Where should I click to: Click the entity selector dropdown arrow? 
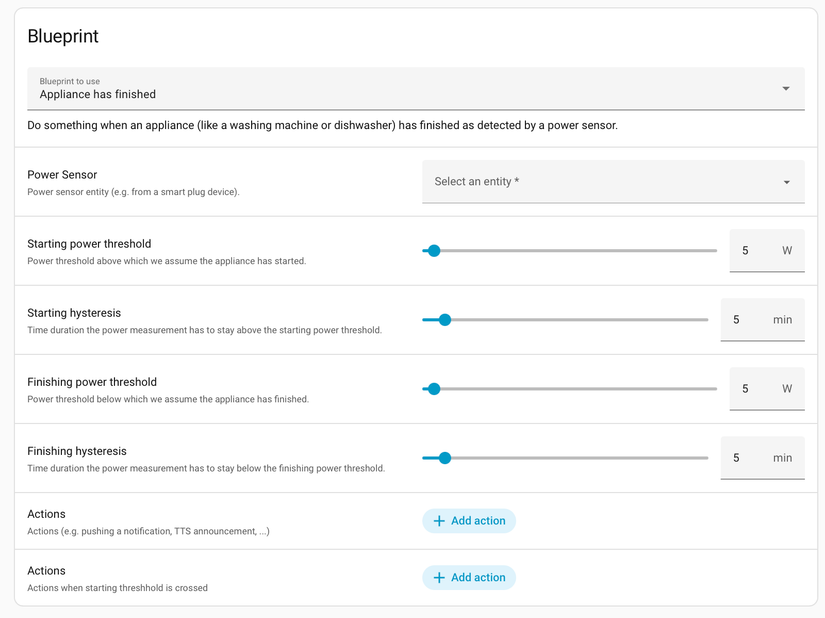tap(787, 181)
